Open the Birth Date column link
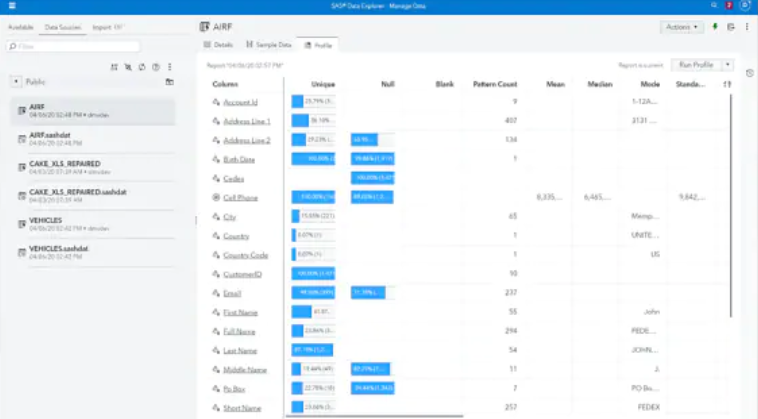Viewport: 758px width, 419px height. point(239,159)
